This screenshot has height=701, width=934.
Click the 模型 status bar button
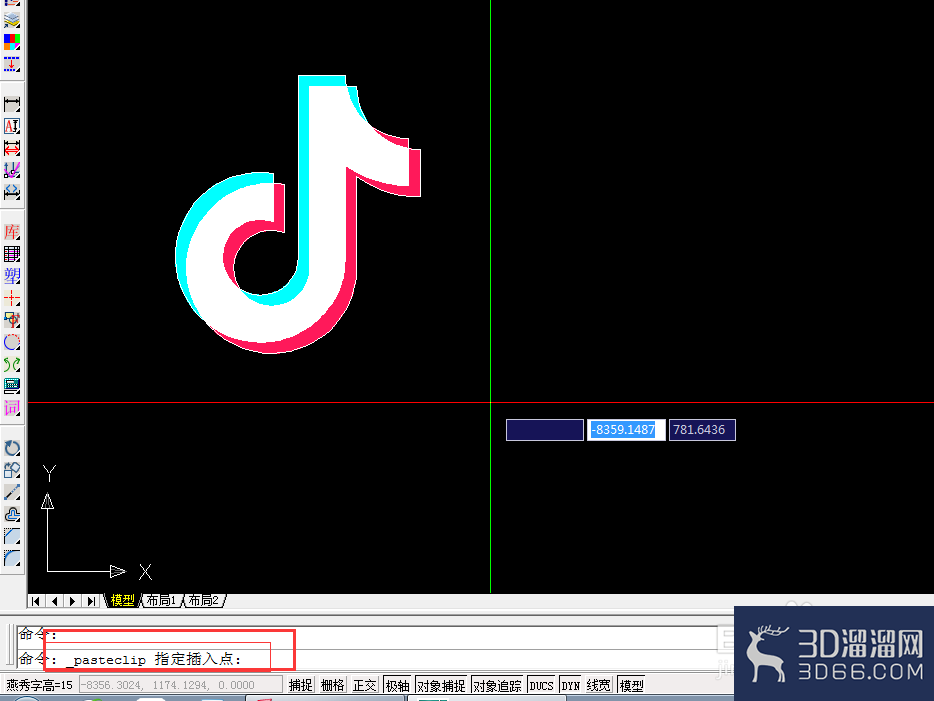pos(631,686)
